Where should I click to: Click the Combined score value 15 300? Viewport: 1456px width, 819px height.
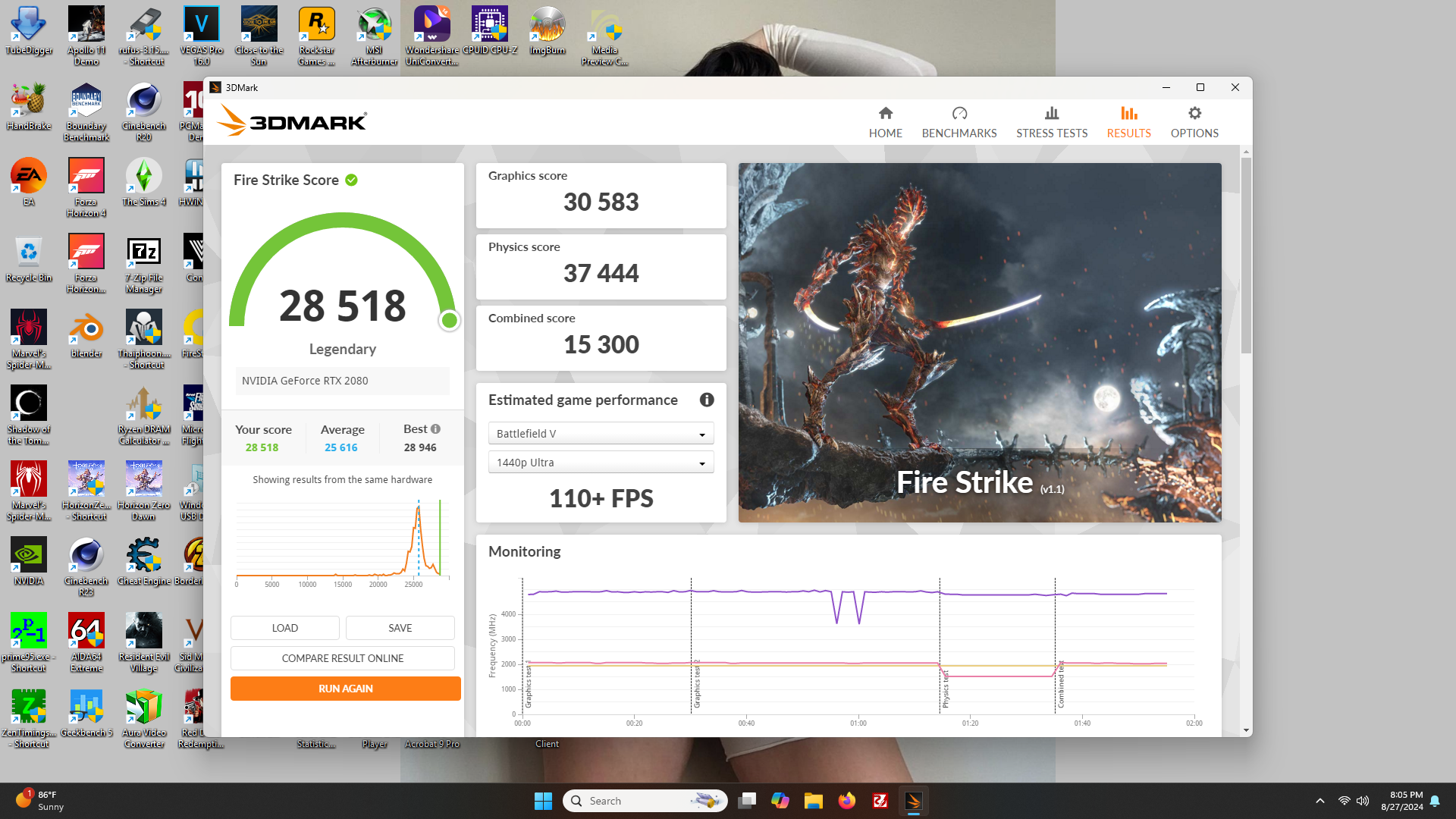pyautogui.click(x=601, y=345)
